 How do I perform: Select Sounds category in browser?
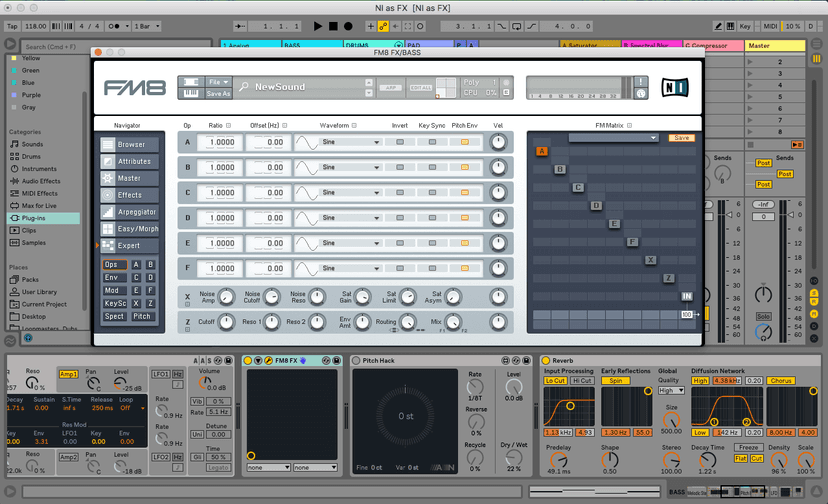click(32, 144)
